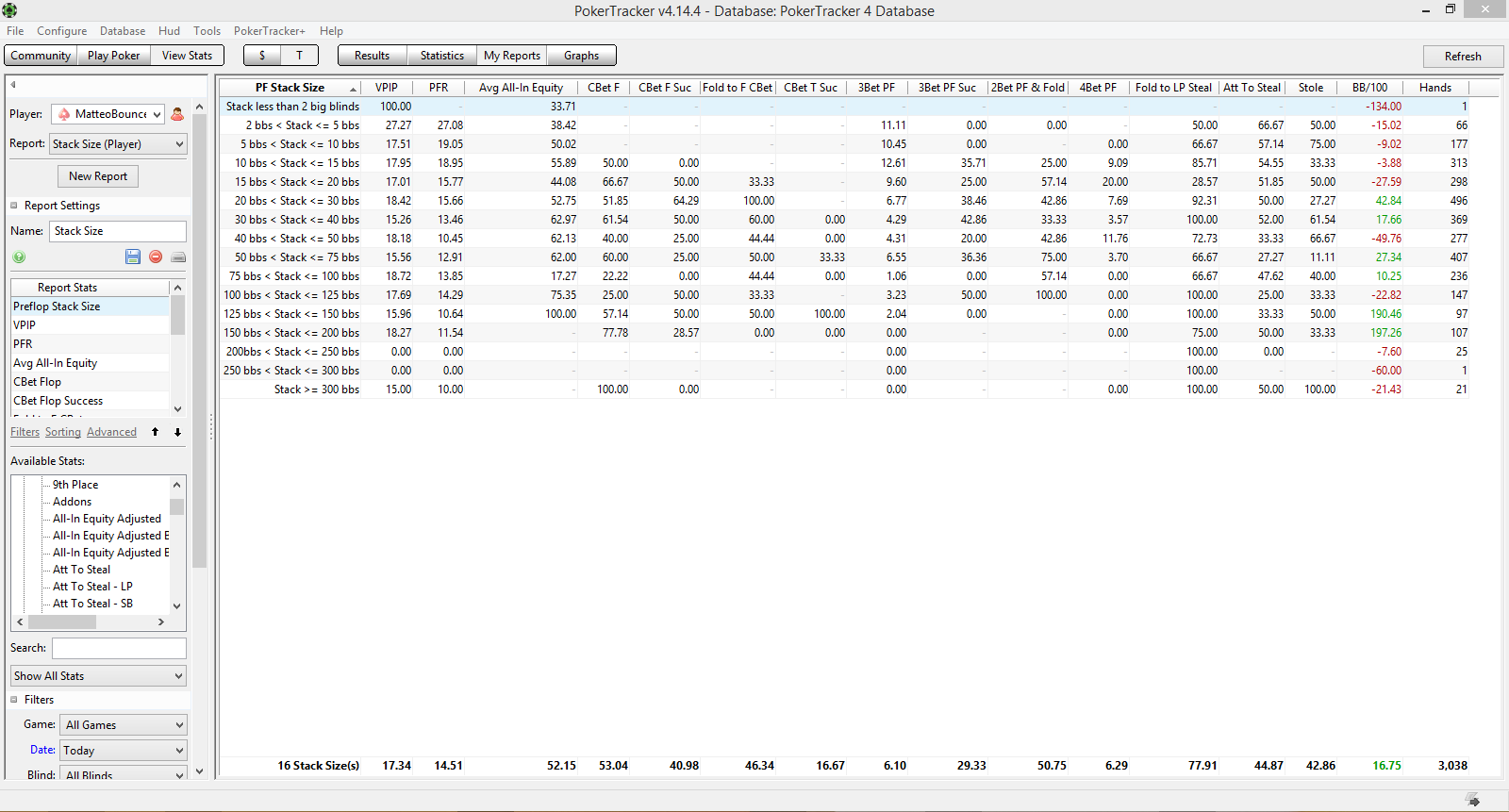Click the printer icon in Report Settings
The width and height of the screenshot is (1509, 812).
click(x=178, y=257)
